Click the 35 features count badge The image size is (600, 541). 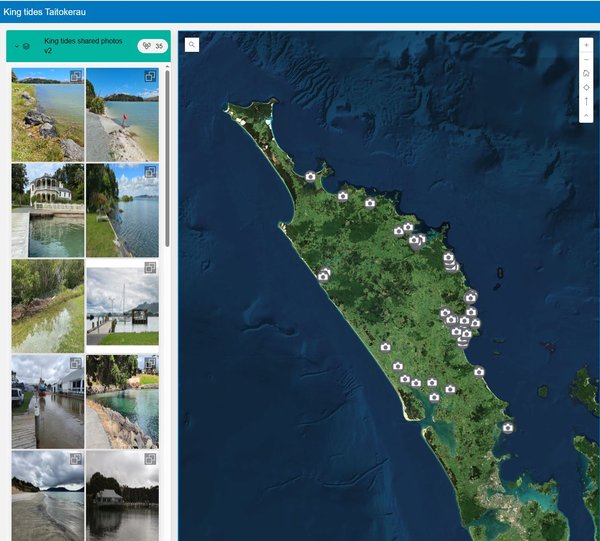click(153, 46)
